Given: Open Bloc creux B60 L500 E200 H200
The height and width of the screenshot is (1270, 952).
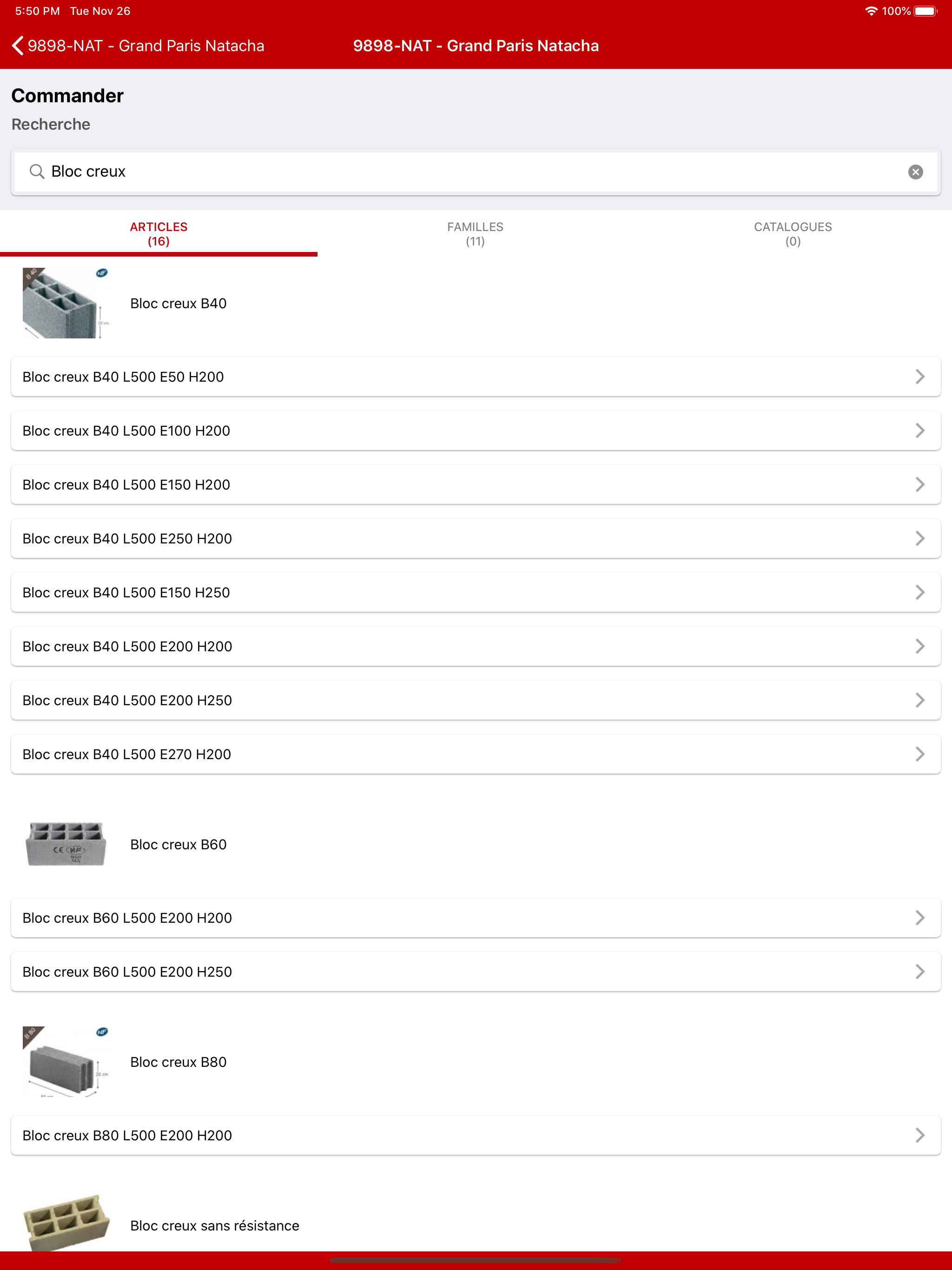Looking at the screenshot, I should pos(476,918).
